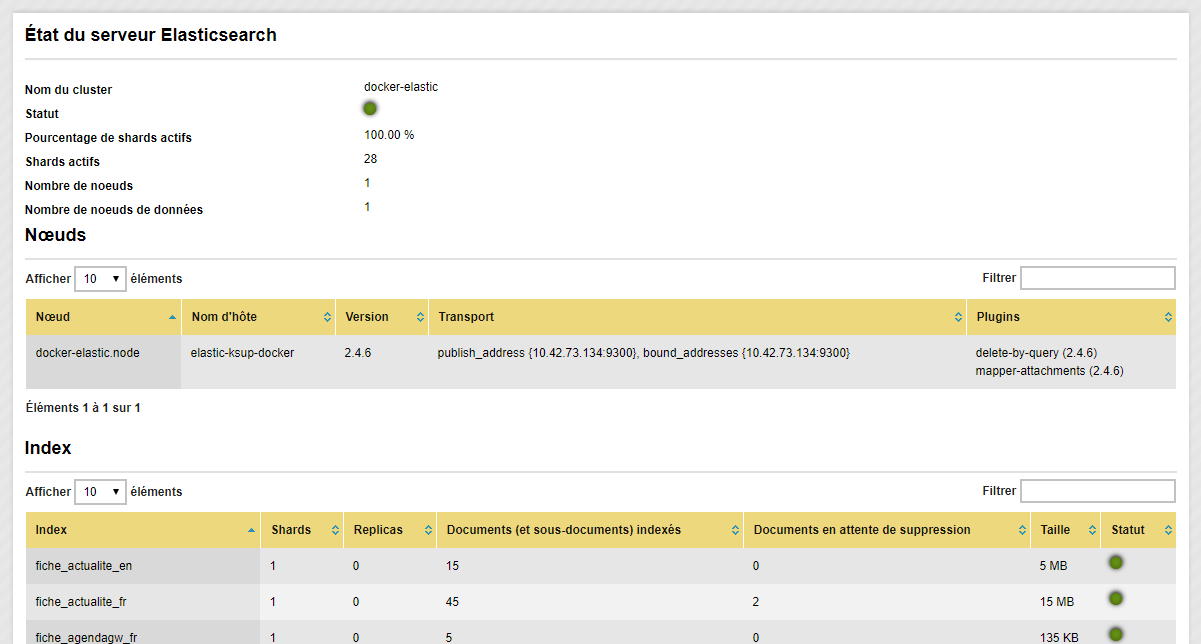Click the green cluster status indicator
The height and width of the screenshot is (644, 1201).
(370, 108)
